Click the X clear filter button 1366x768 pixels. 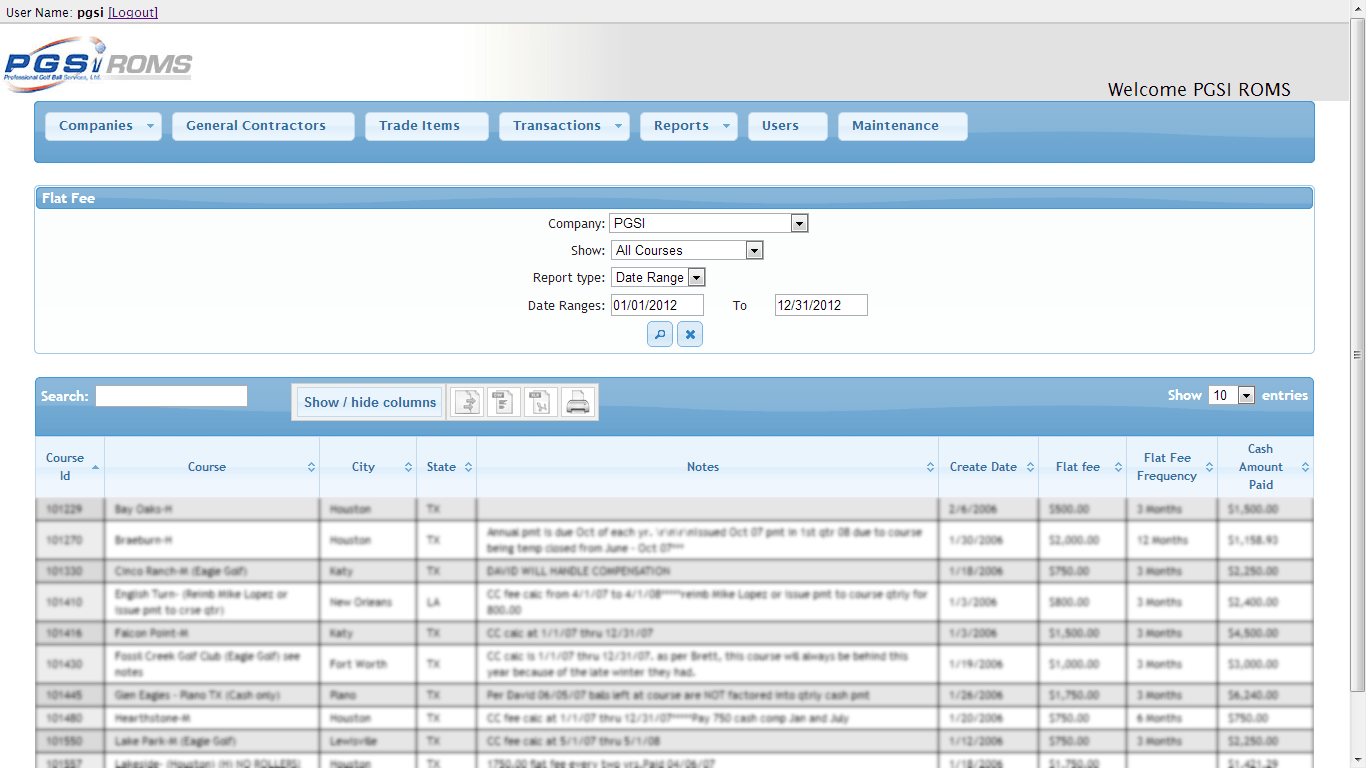click(690, 334)
